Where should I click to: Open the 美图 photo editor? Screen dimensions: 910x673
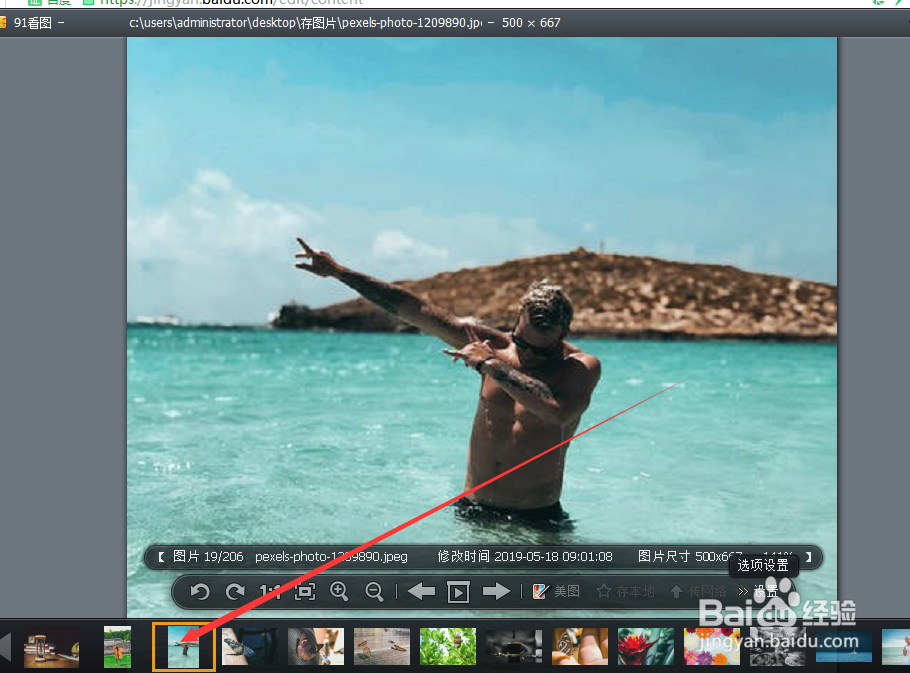(x=556, y=591)
